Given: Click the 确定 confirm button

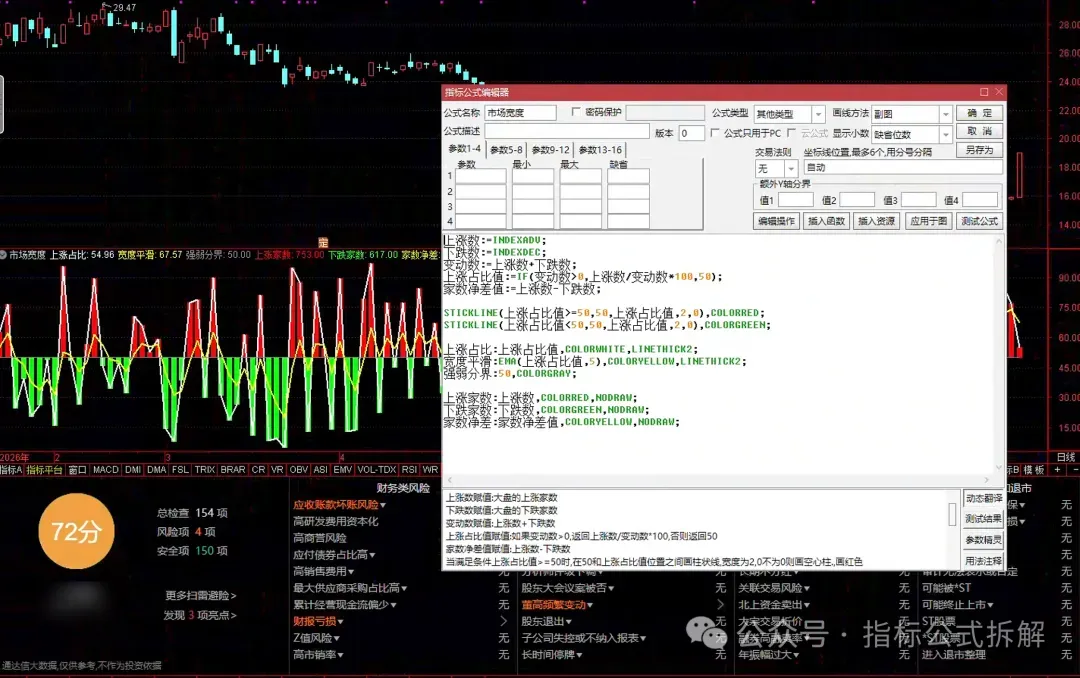Looking at the screenshot, I should point(979,113).
